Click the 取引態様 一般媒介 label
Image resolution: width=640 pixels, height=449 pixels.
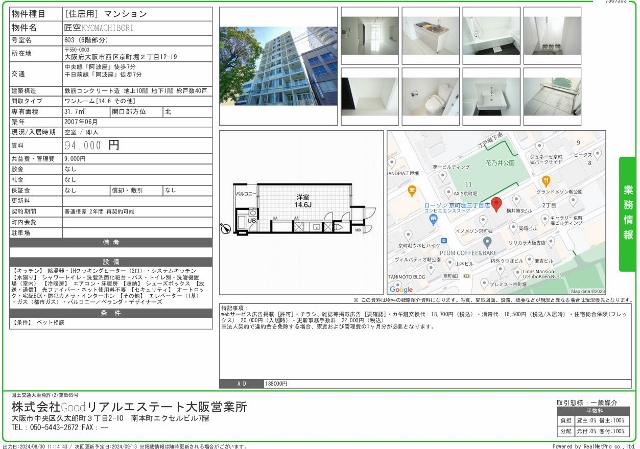[587, 402]
